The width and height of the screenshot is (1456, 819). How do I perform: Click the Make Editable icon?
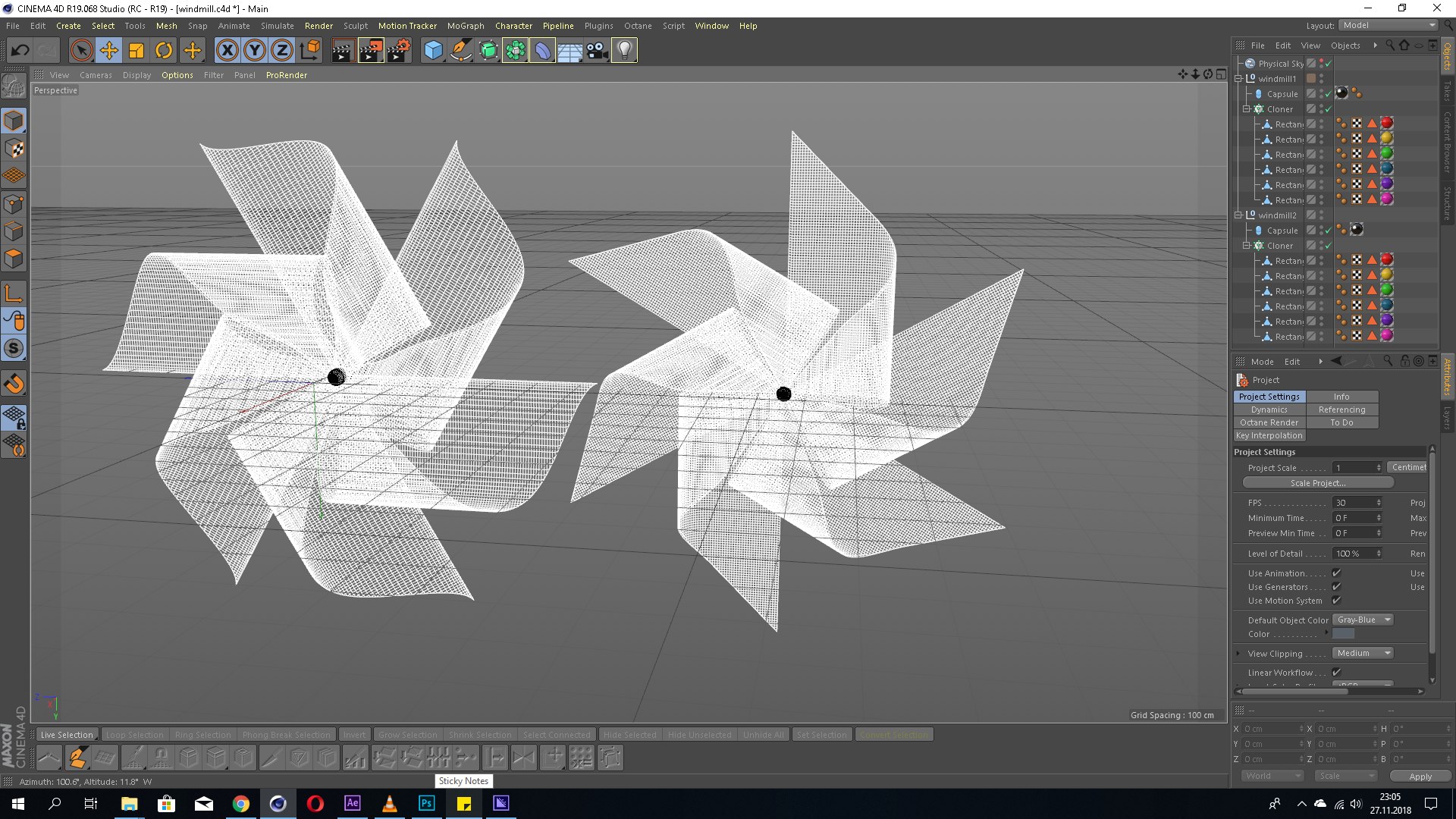14,87
